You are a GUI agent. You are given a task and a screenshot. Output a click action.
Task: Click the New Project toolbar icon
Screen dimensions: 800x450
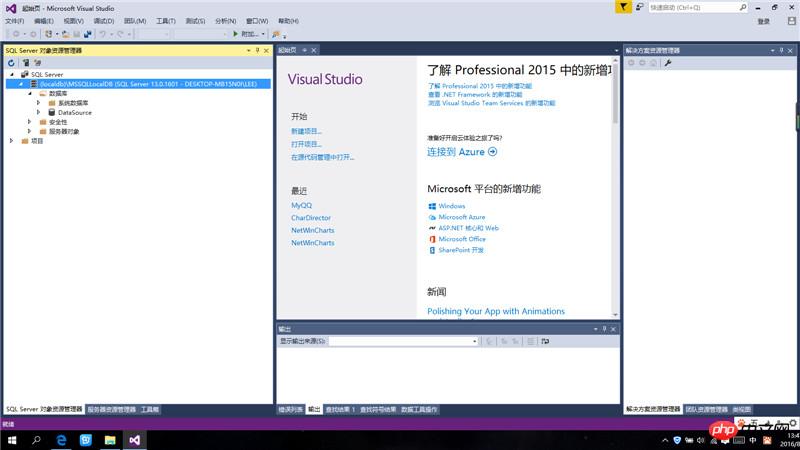(x=48, y=34)
